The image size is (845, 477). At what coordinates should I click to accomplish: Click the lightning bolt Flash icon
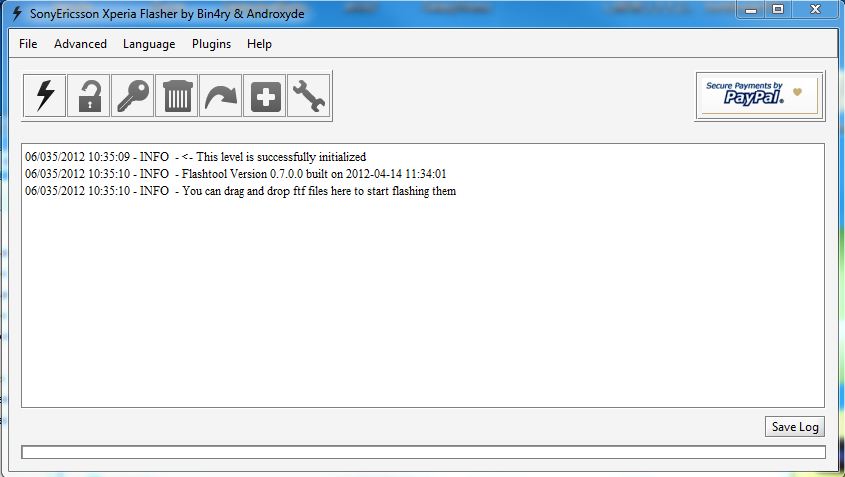click(45, 96)
